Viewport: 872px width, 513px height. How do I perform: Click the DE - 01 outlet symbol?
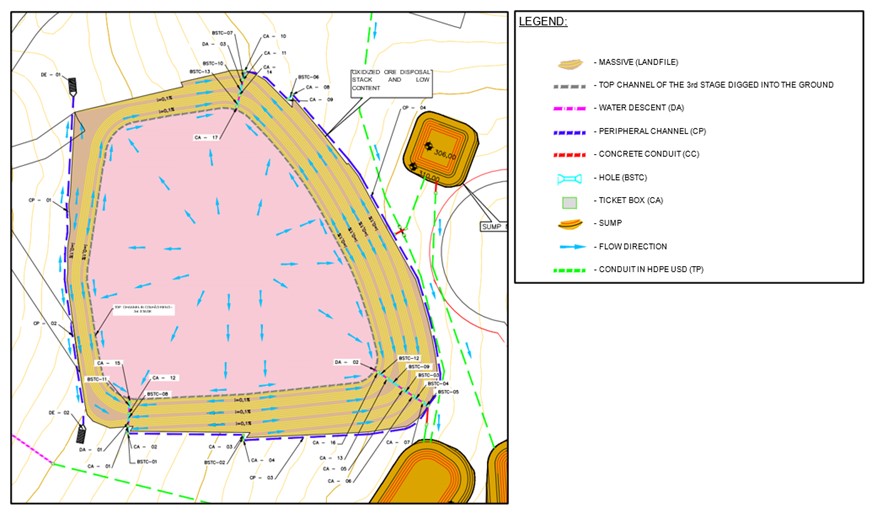[73, 88]
